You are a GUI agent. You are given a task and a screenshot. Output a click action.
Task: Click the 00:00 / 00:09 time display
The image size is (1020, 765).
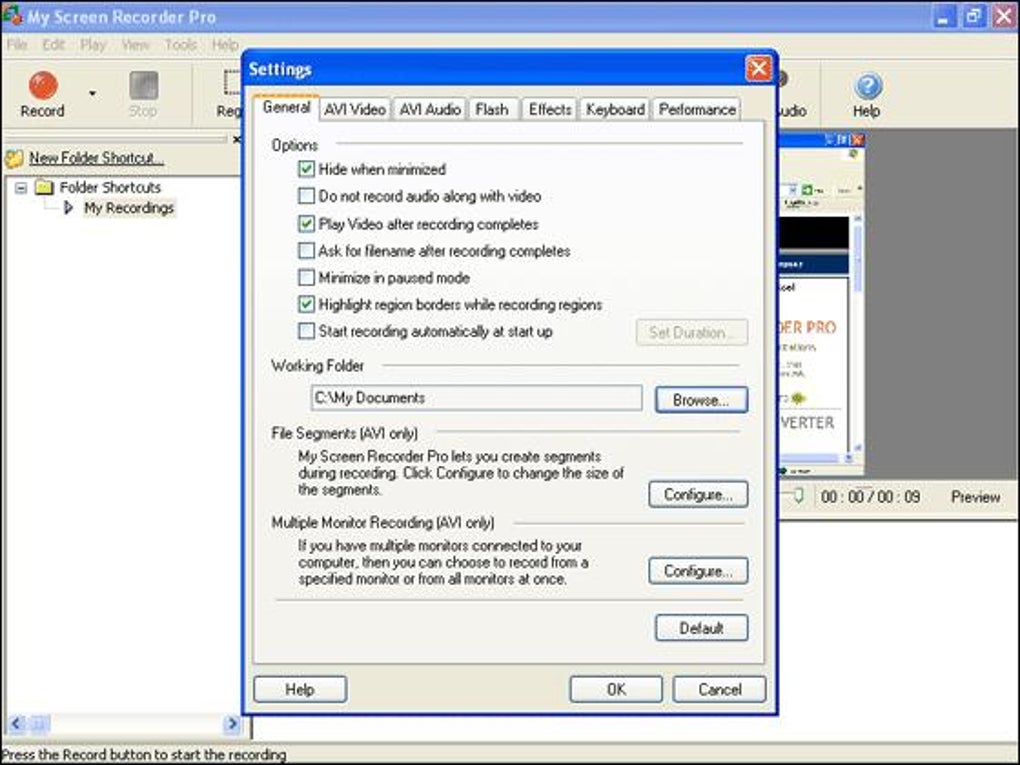click(x=870, y=497)
